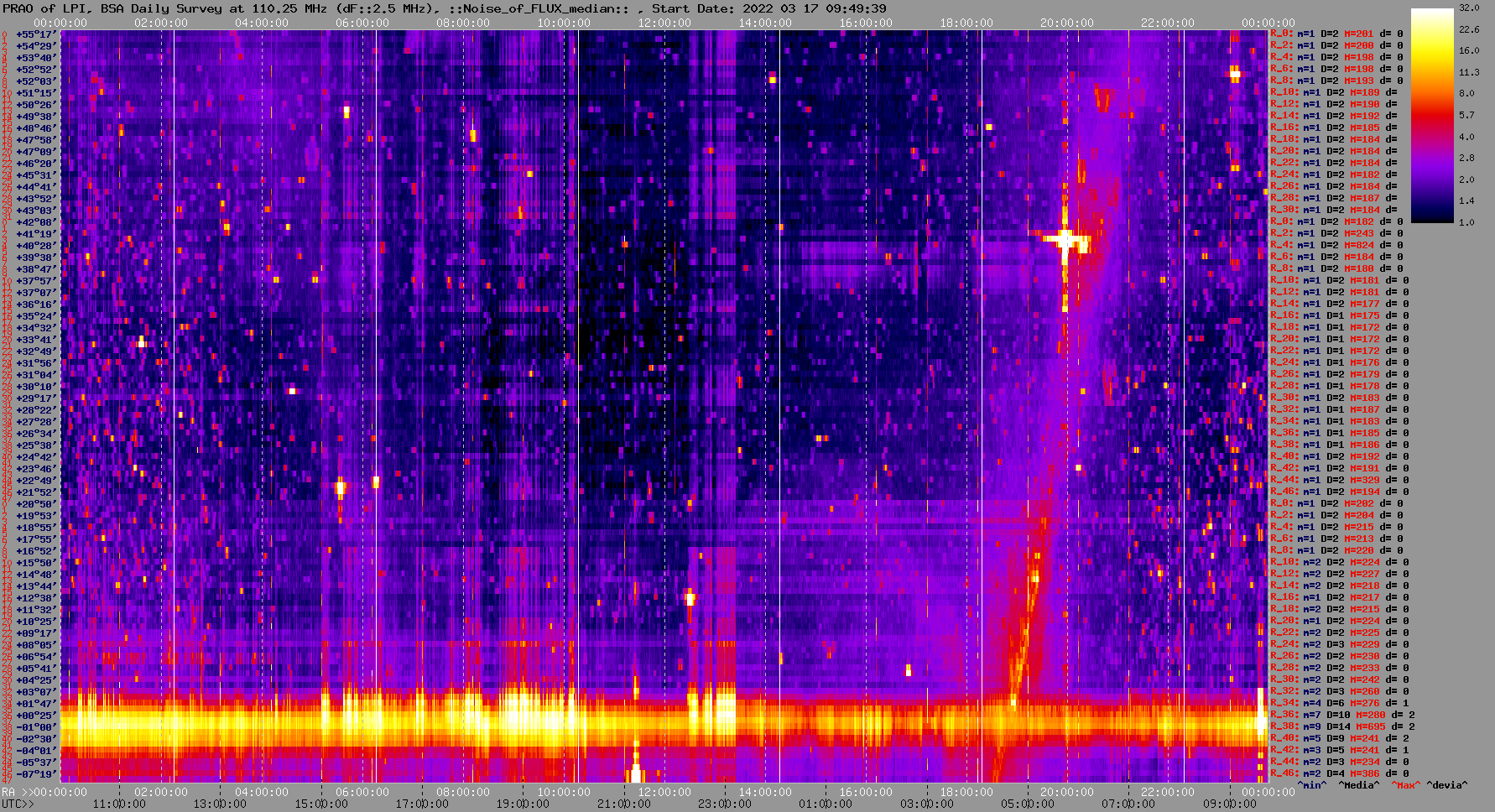The height and width of the screenshot is (812, 1495).
Task: Click the UTC time label 07:00:00
Action: pyautogui.click(x=1128, y=804)
